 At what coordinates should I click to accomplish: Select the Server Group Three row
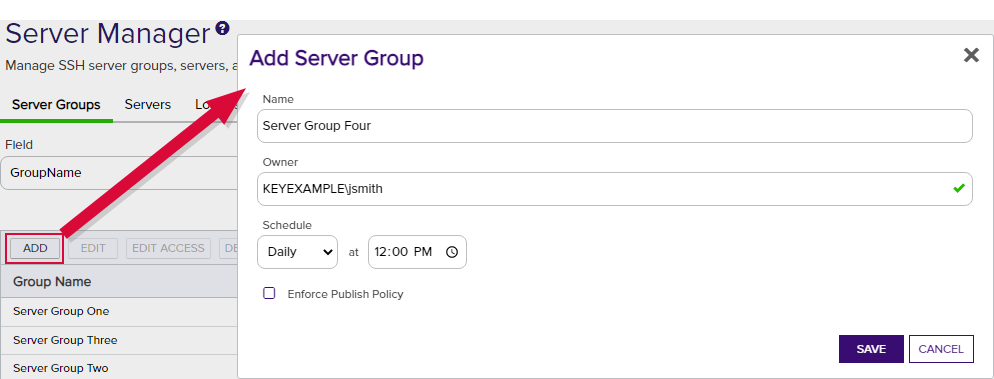(119, 340)
